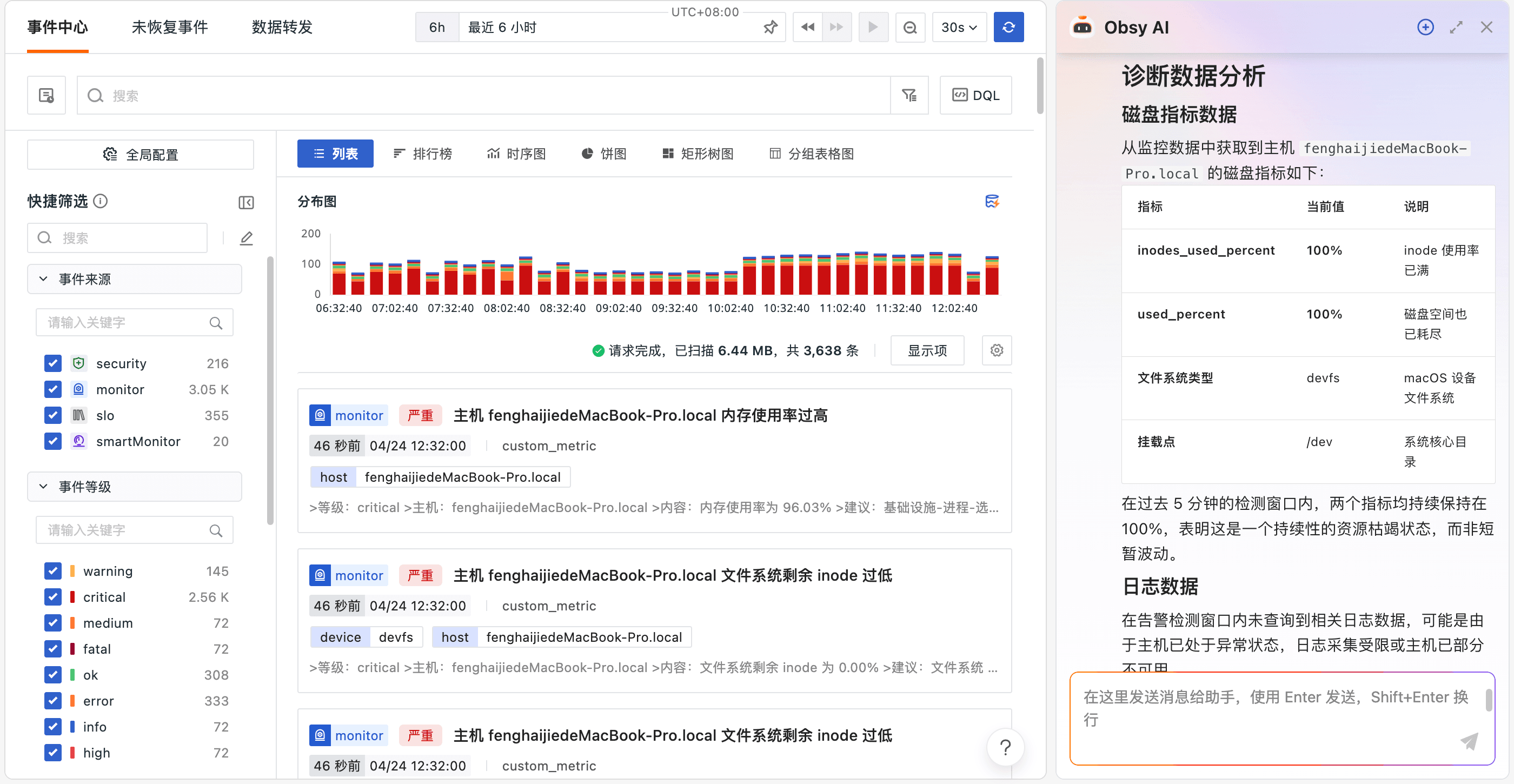This screenshot has width=1514, height=784.
Task: Toggle the smartMonitor source checkbox
Action: point(53,441)
